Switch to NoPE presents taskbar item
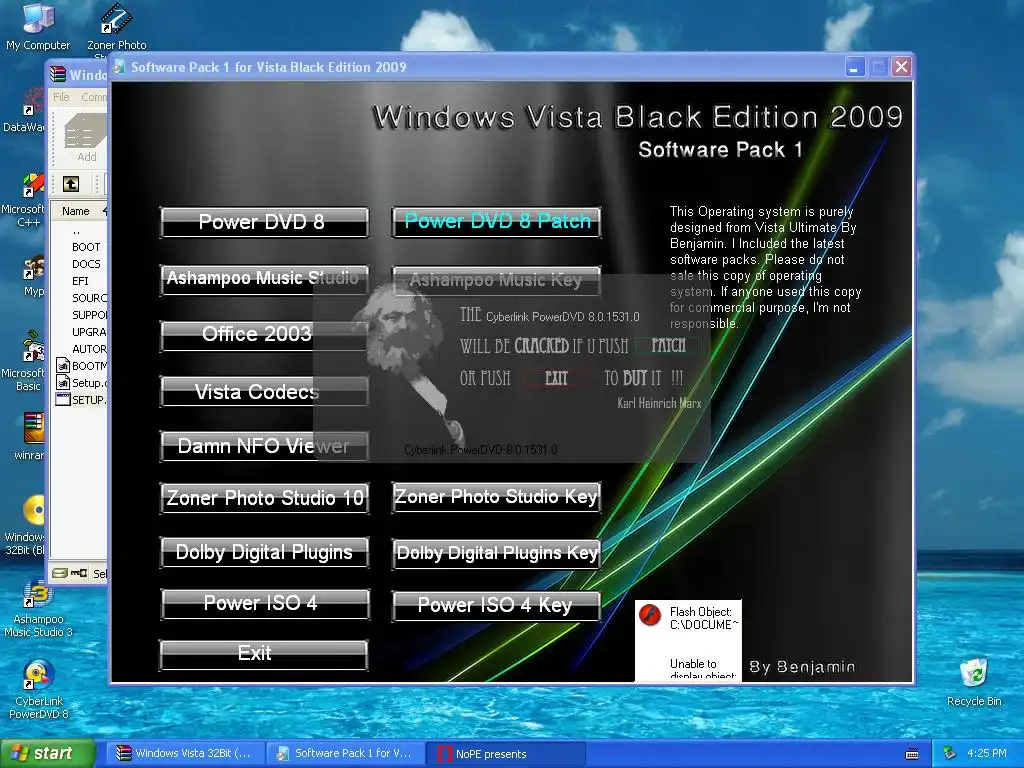The image size is (1024, 768). 505,754
